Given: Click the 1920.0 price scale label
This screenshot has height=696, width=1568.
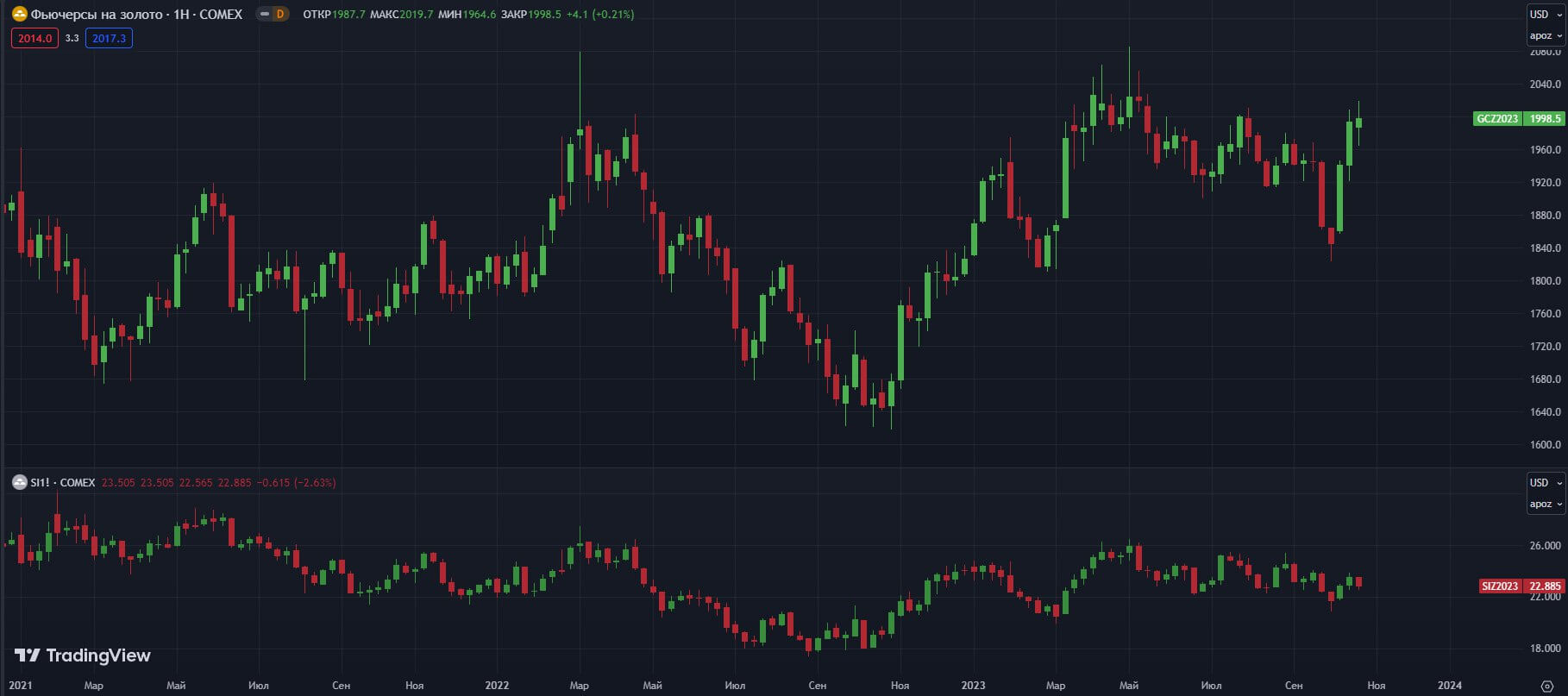Looking at the screenshot, I should click(1545, 183).
